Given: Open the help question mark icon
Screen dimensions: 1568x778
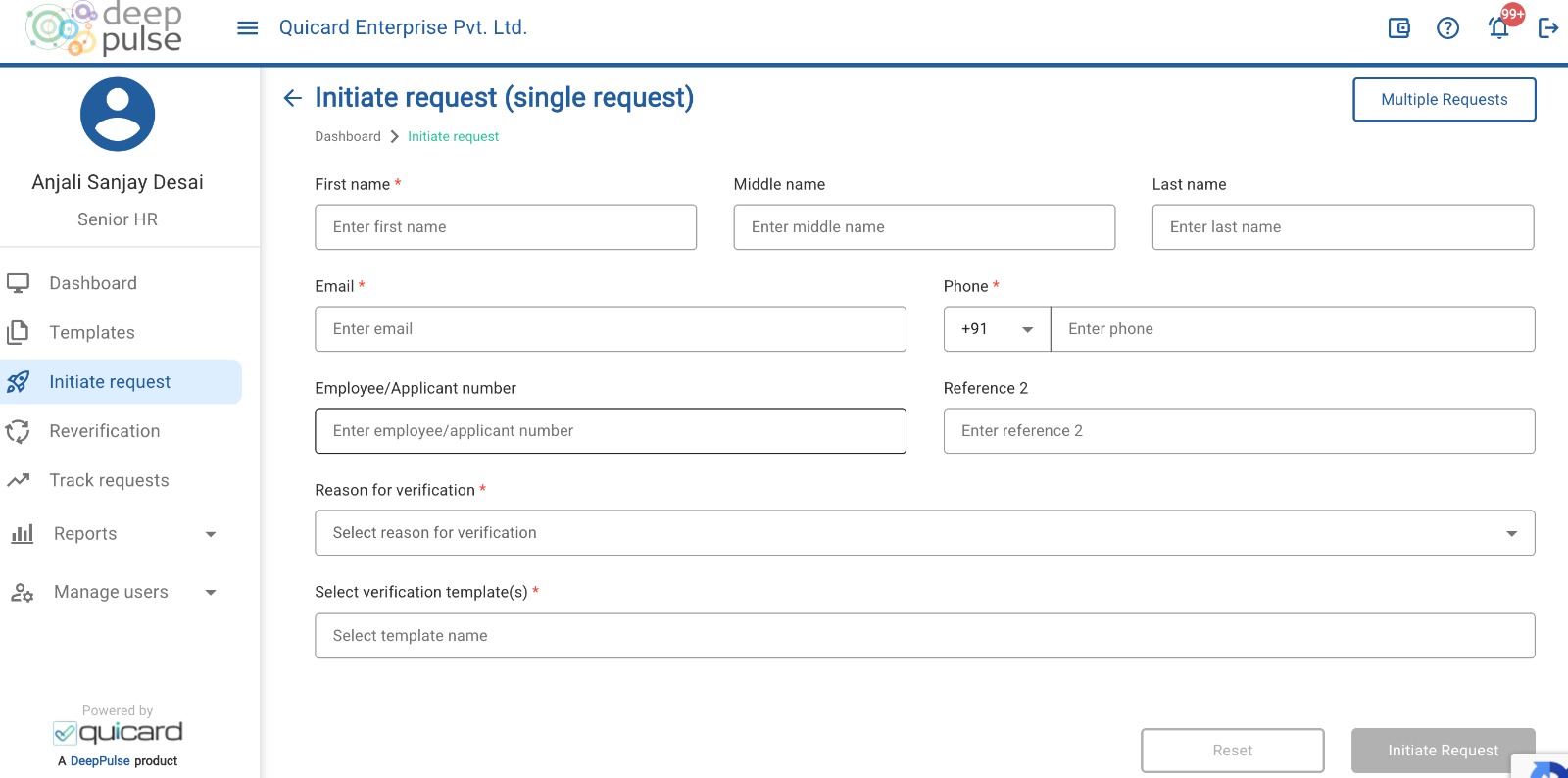Looking at the screenshot, I should tap(1447, 28).
